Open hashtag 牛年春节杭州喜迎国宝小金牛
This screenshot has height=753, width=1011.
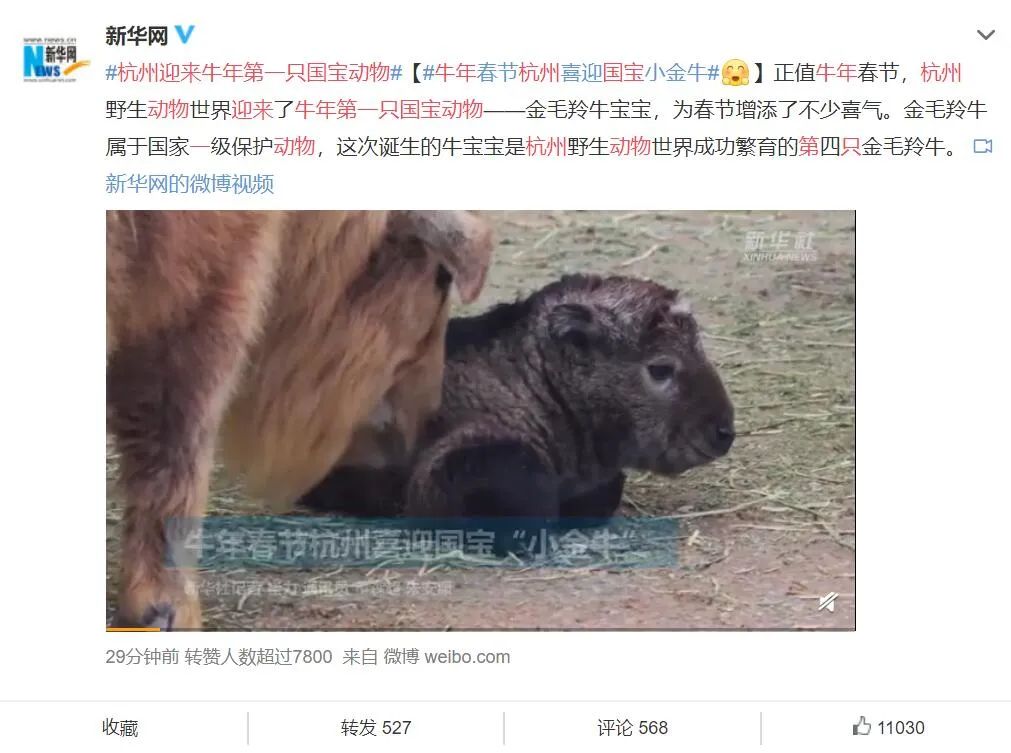click(571, 72)
